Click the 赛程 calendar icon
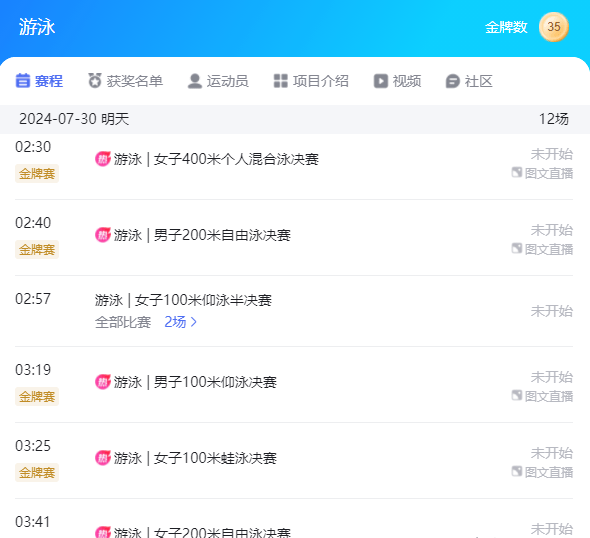 click(x=23, y=81)
